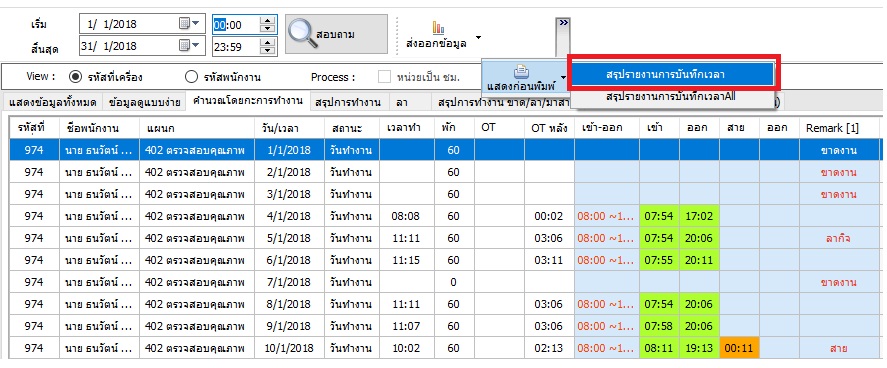Image resolution: width=887 pixels, height=368 pixels.
Task: Open the end date calendar icon
Action: pyautogui.click(x=184, y=46)
